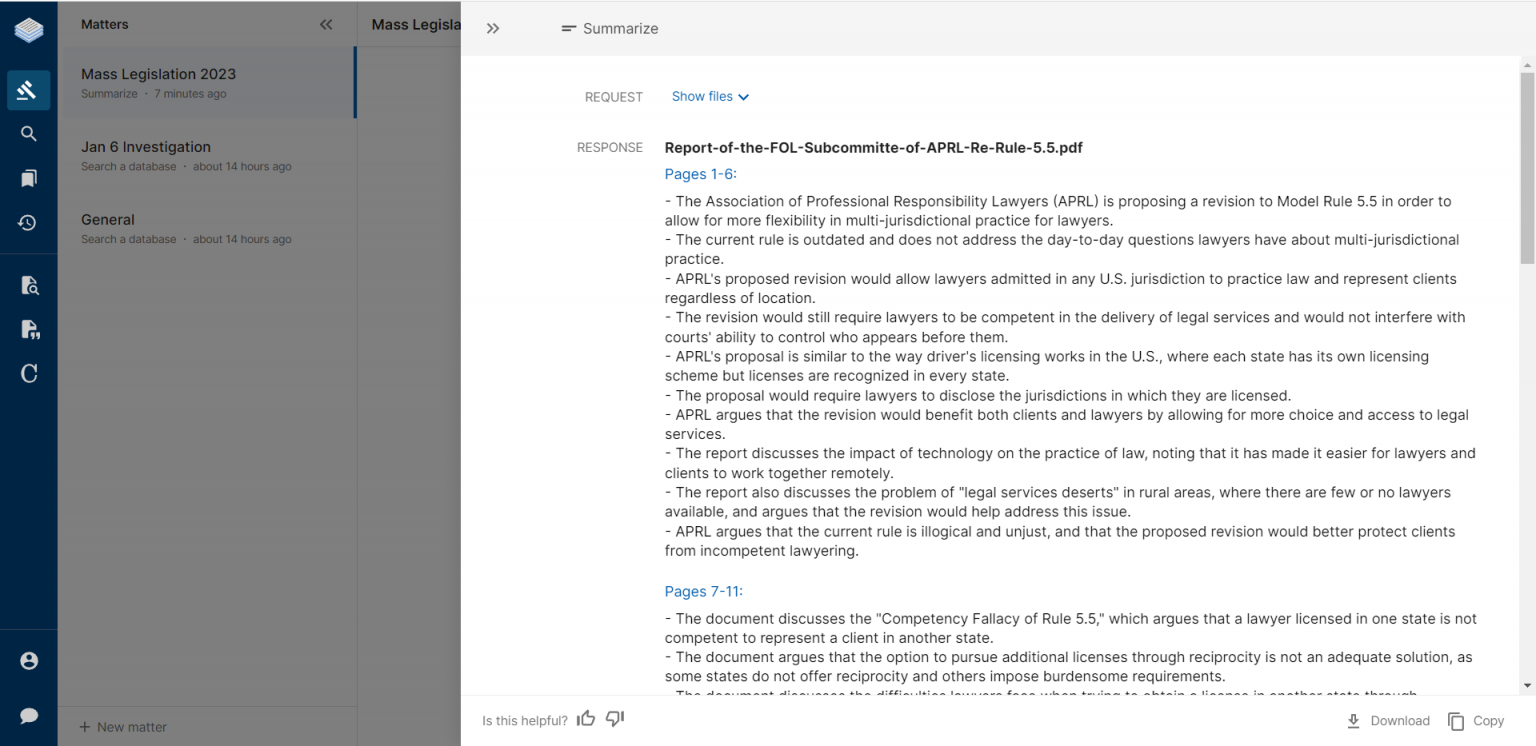This screenshot has width=1536, height=746.
Task: Click the stacked layers app logo
Action: pyautogui.click(x=29, y=30)
